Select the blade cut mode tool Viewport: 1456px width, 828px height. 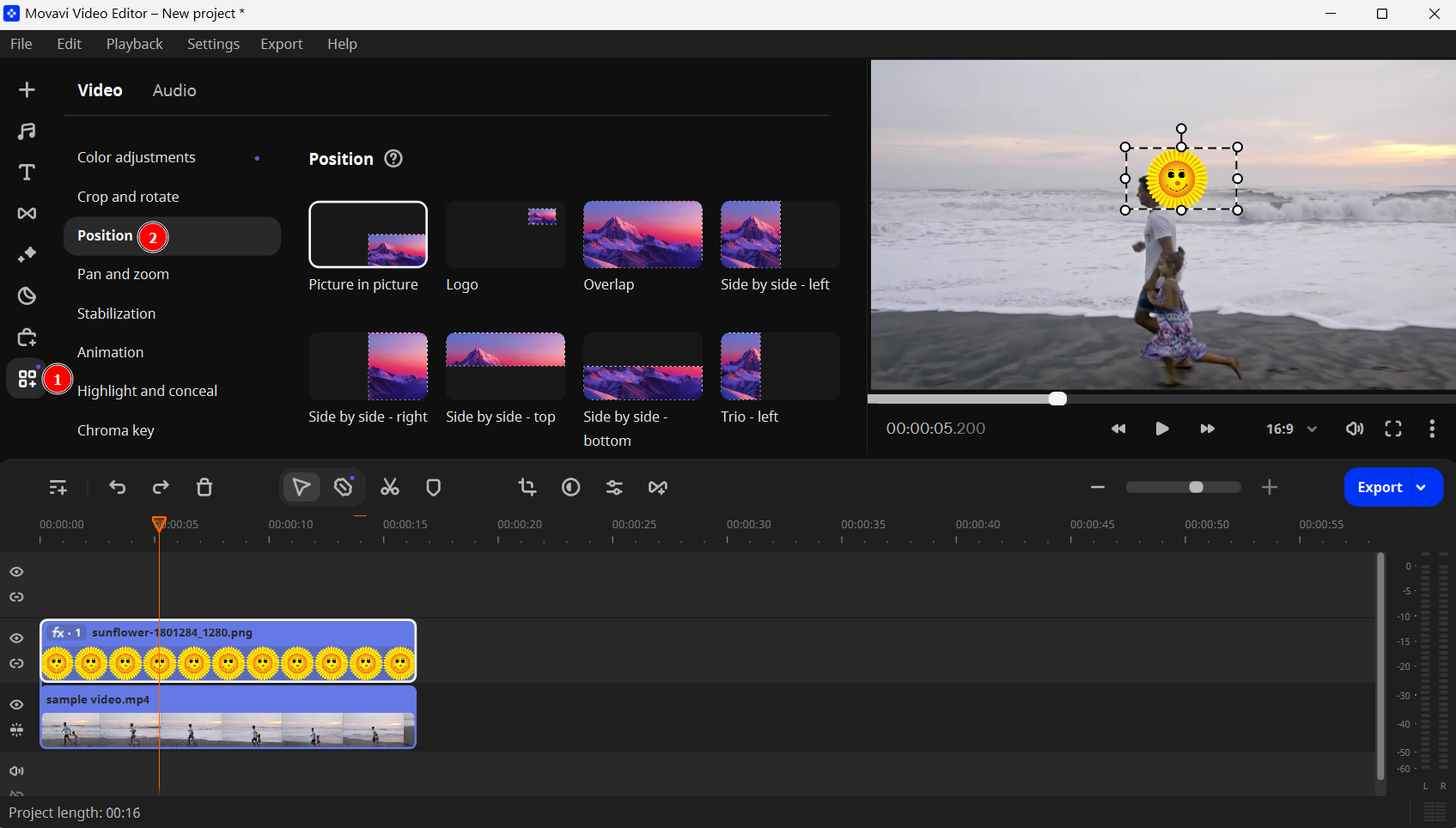344,488
